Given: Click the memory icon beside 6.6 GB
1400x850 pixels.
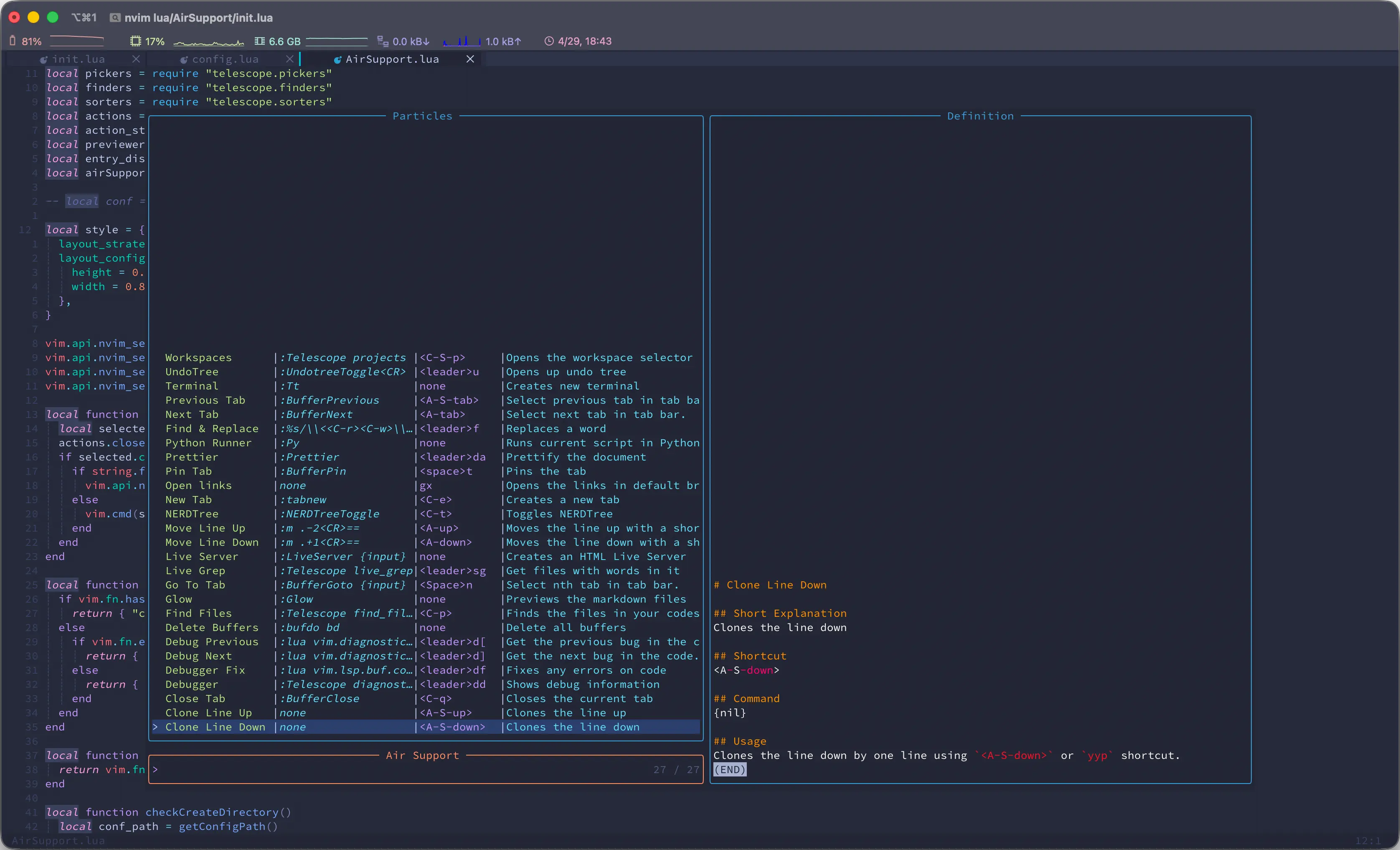Looking at the screenshot, I should point(260,41).
